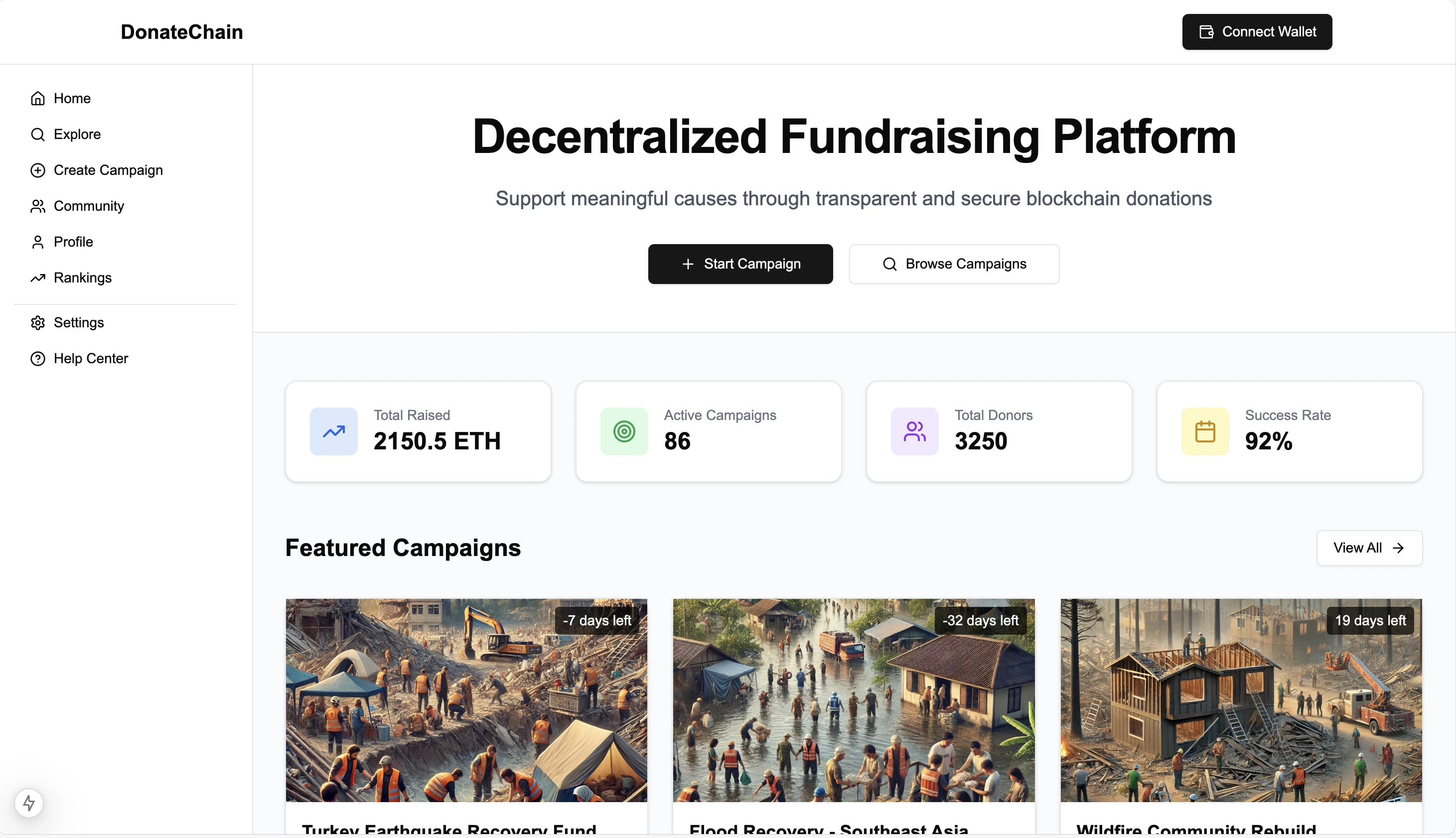Viewport: 1456px width, 838px height.
Task: Open the Turkey earthquake campaign image
Action: tap(466, 700)
